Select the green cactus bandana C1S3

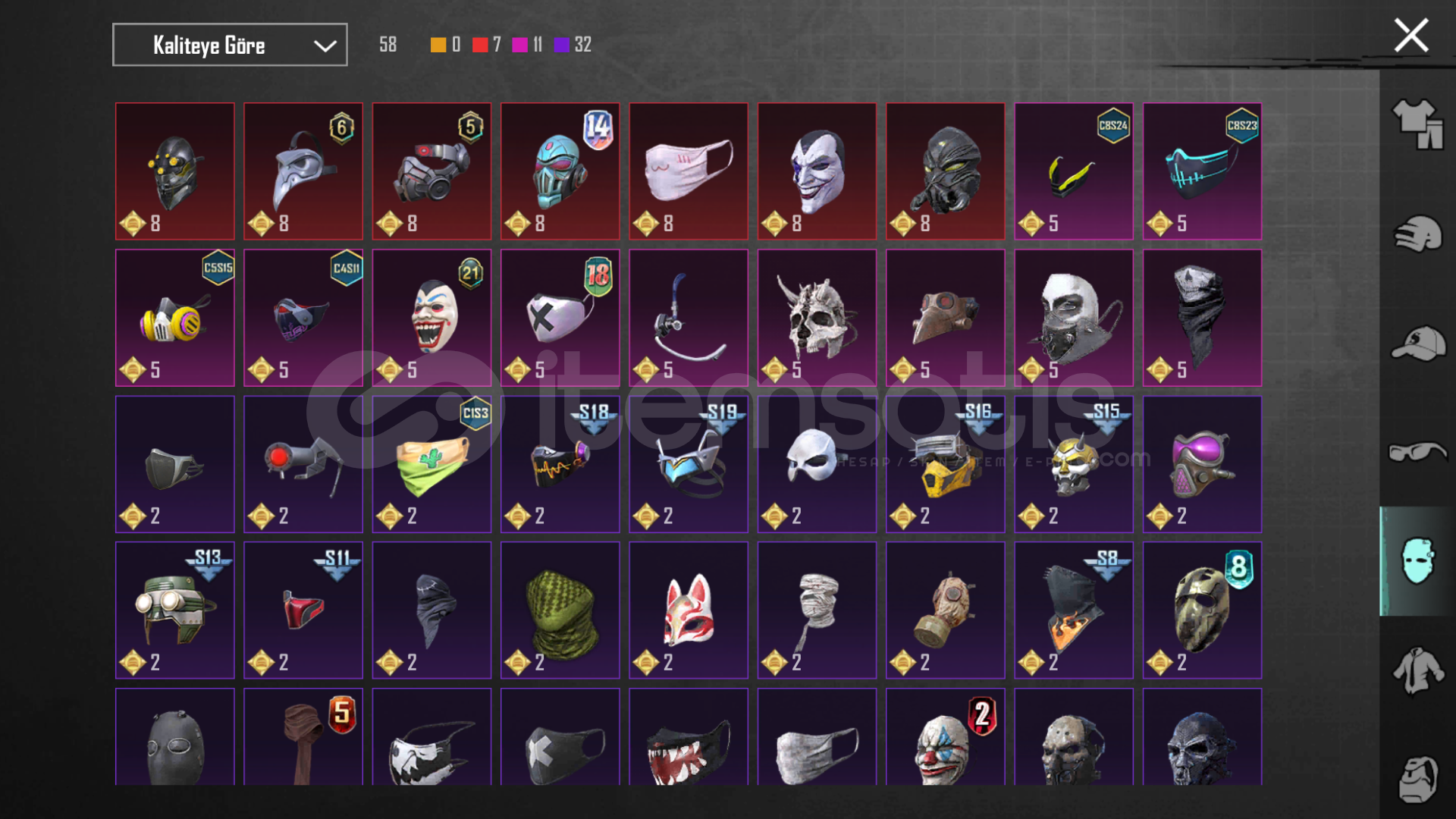point(431,464)
